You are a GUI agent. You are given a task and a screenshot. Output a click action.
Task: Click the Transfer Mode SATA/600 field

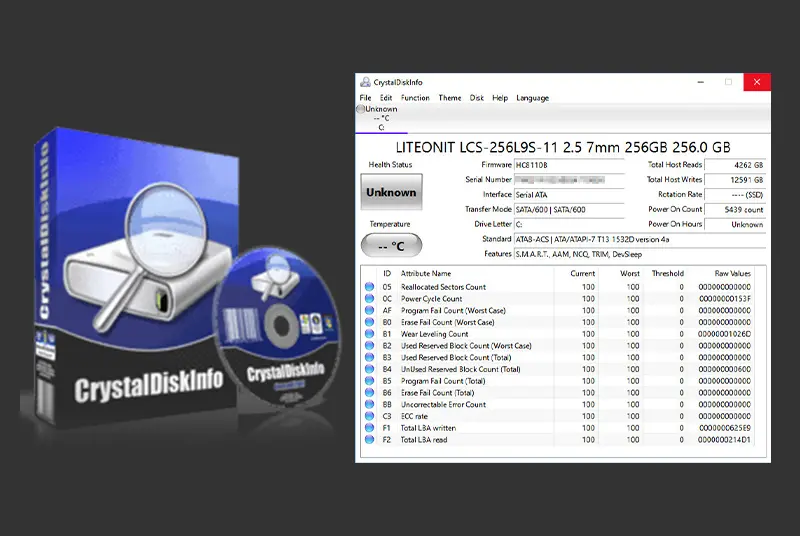pyautogui.click(x=569, y=210)
